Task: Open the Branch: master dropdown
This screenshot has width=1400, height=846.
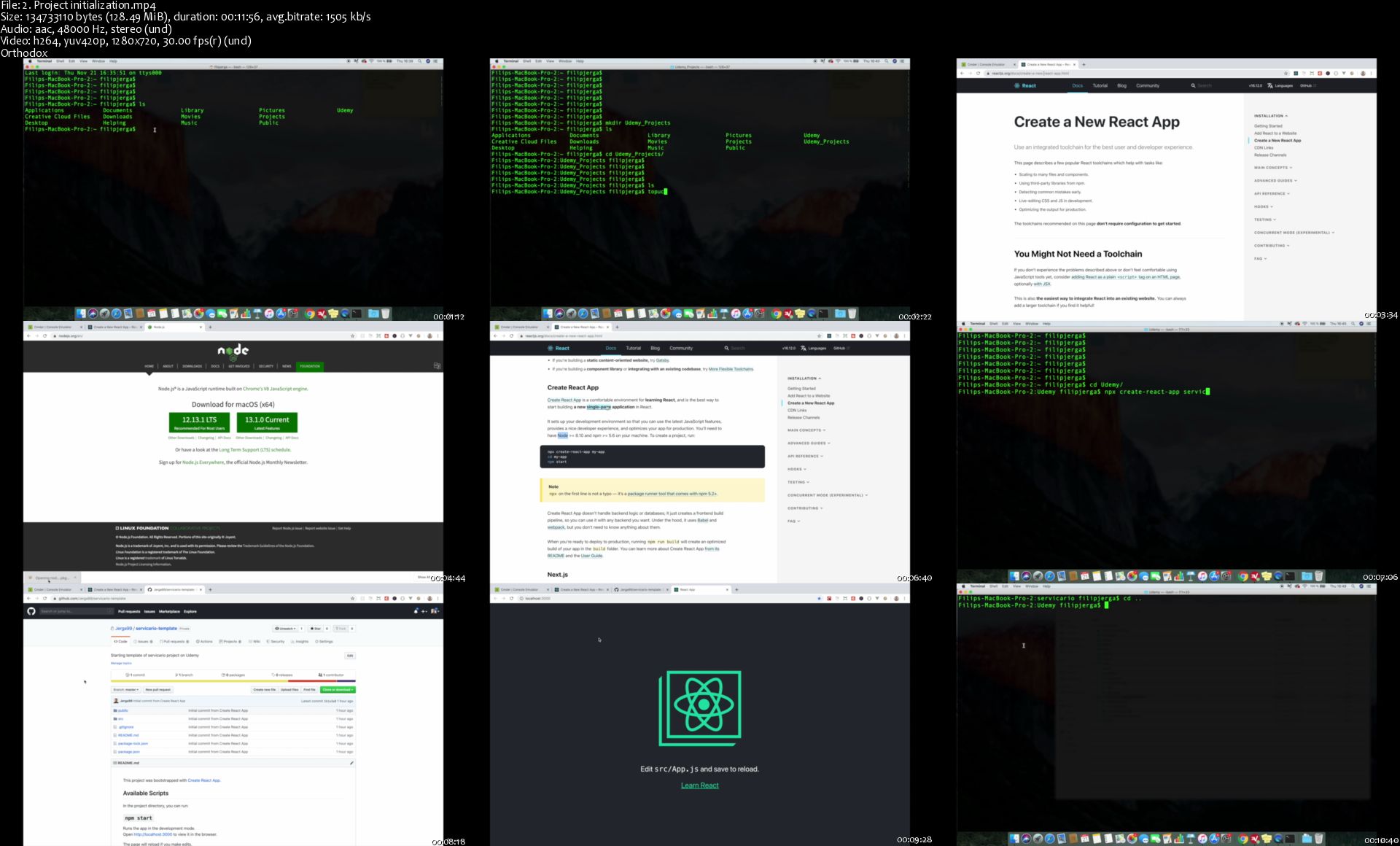Action: pos(125,689)
